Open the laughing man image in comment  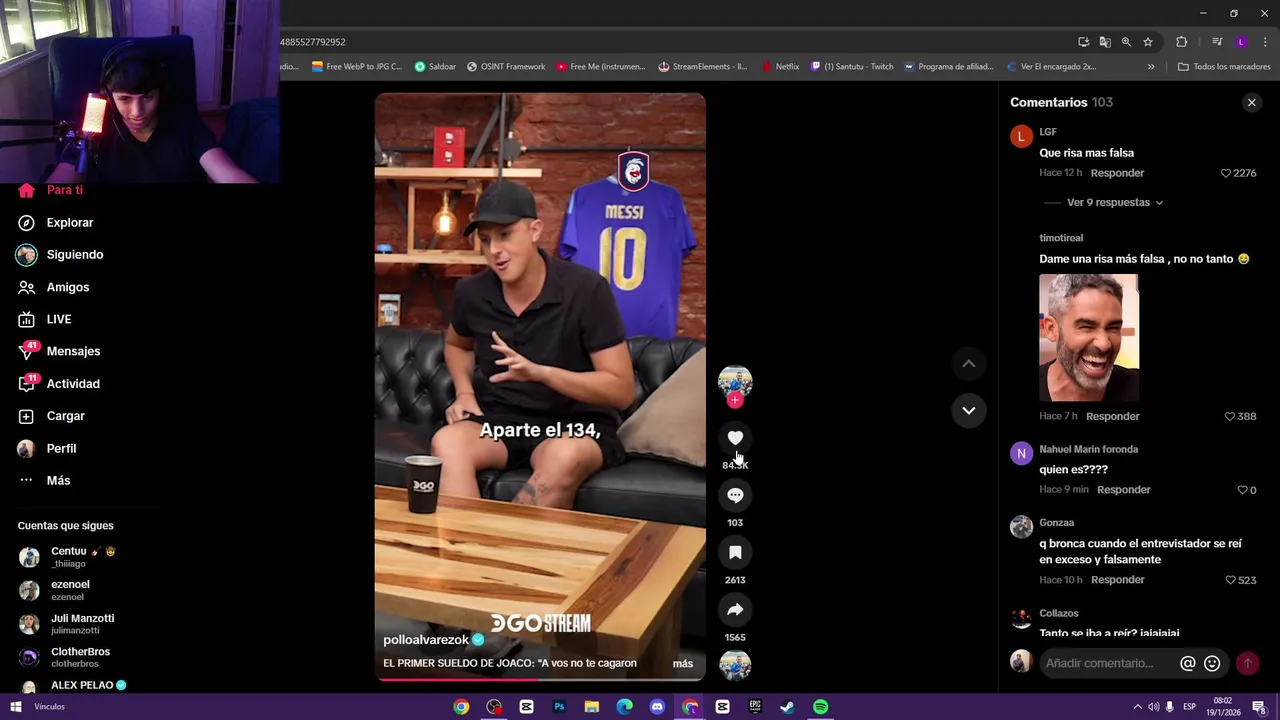click(x=1088, y=337)
